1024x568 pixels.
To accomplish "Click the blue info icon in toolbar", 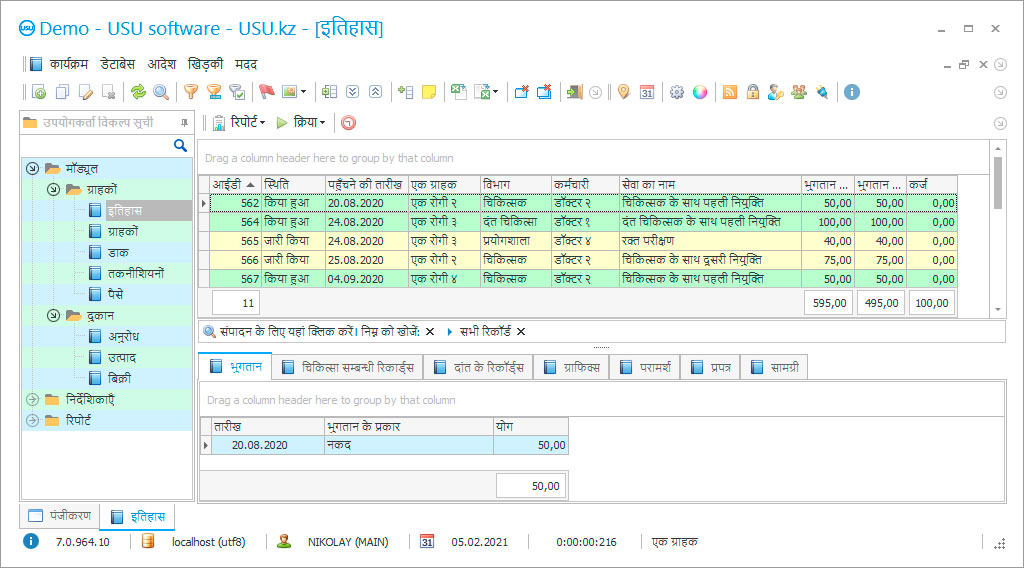I will click(852, 92).
